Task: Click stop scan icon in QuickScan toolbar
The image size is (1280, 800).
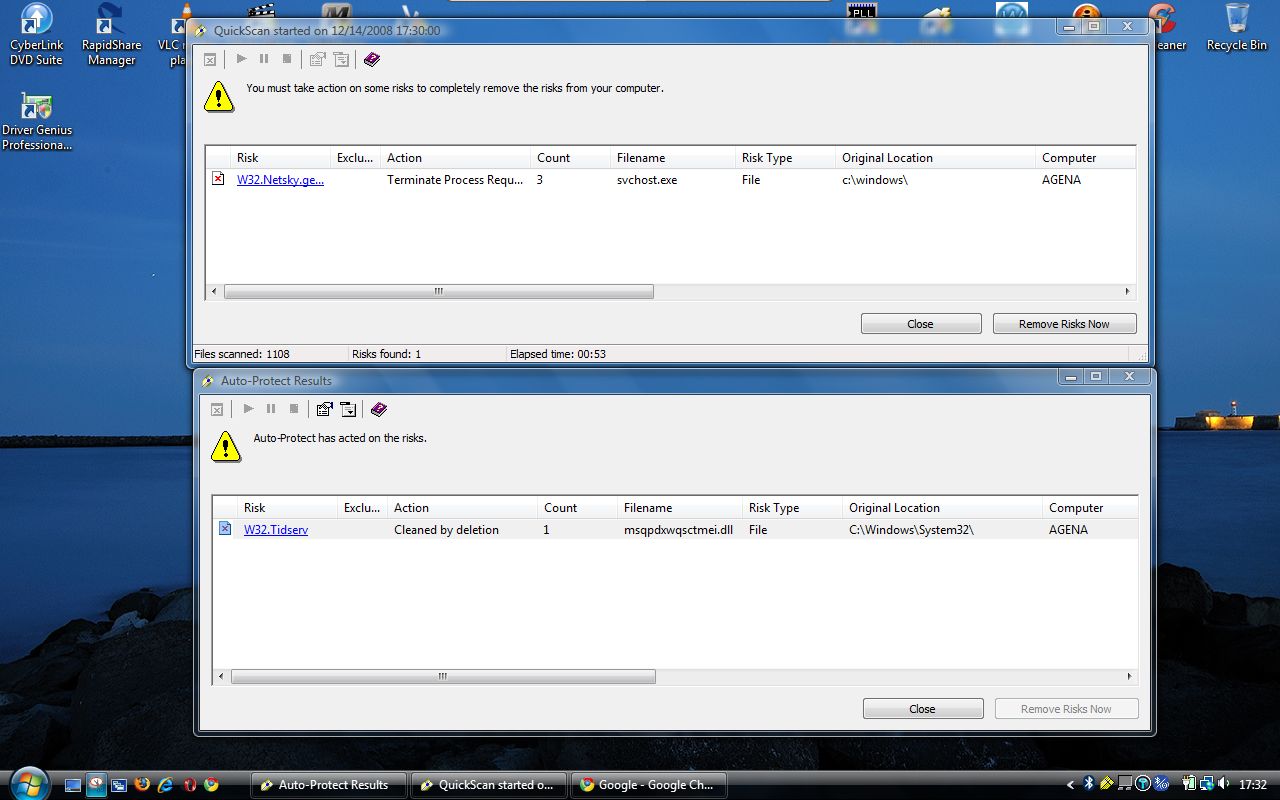Action: click(287, 59)
